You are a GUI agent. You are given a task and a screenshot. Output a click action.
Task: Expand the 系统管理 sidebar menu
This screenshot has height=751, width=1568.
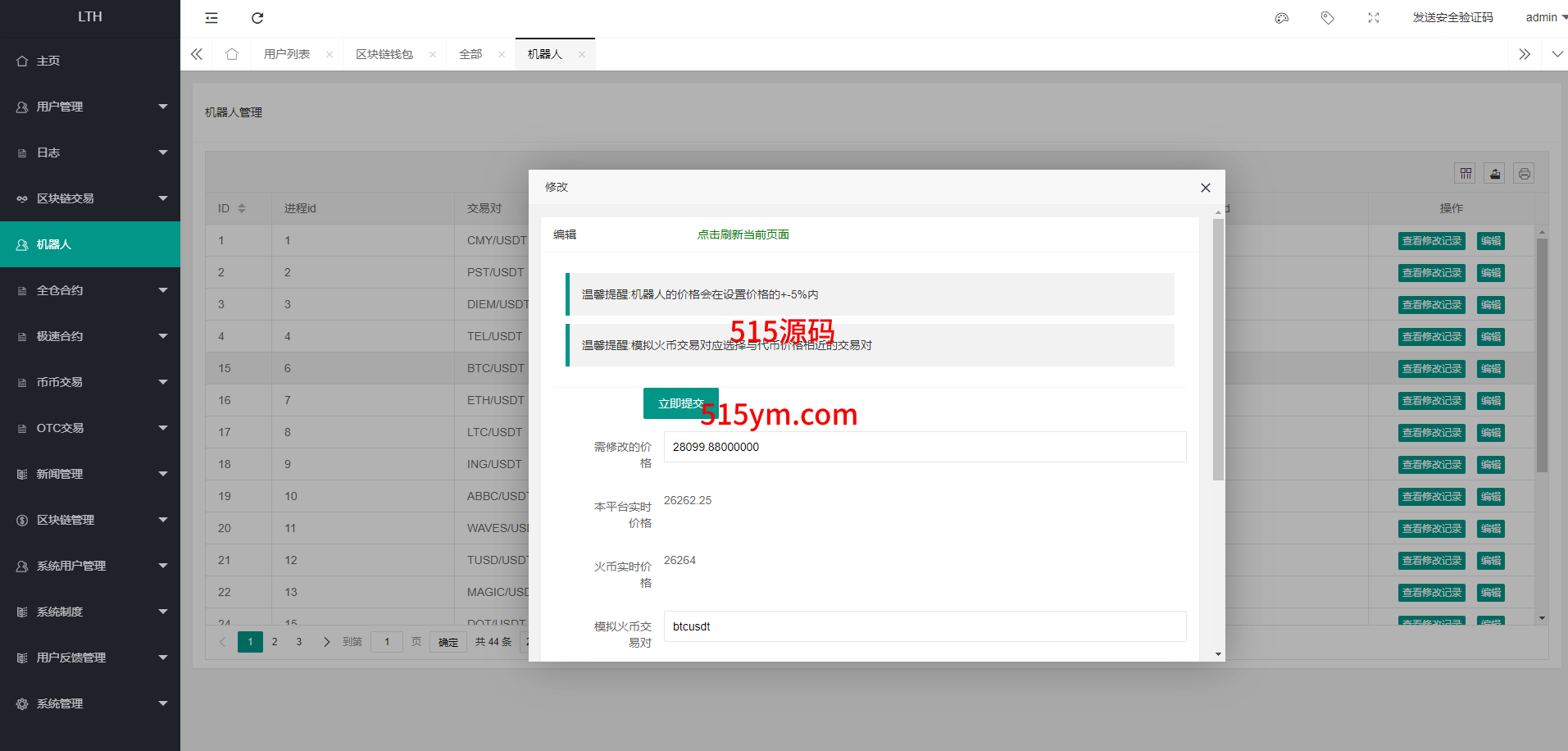click(90, 703)
